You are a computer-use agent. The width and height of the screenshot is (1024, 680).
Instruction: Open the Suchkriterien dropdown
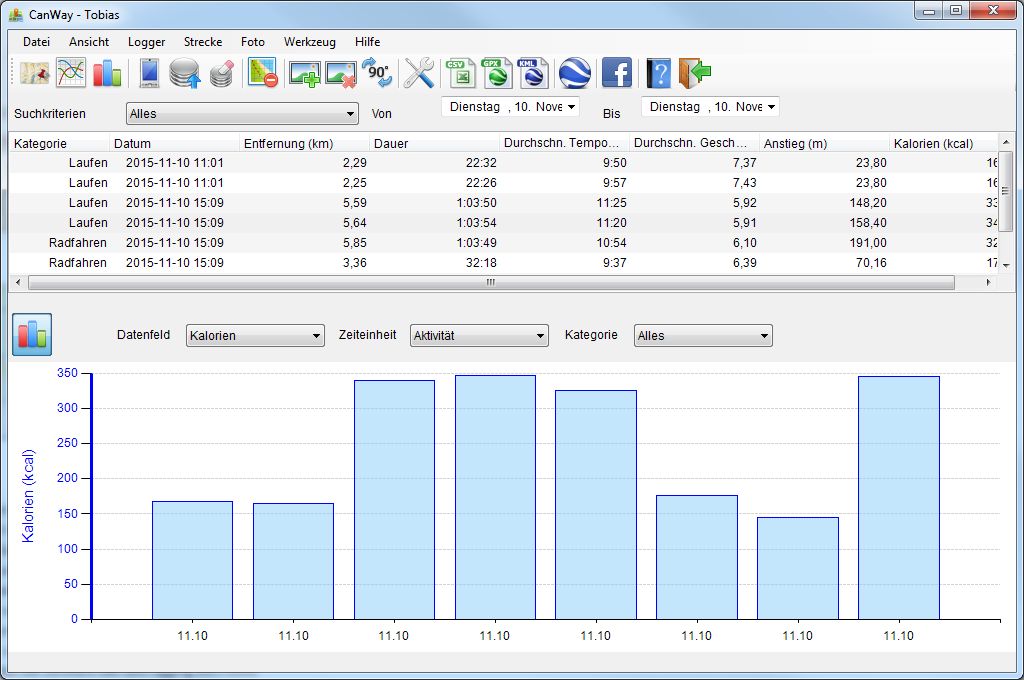pyautogui.click(x=242, y=114)
